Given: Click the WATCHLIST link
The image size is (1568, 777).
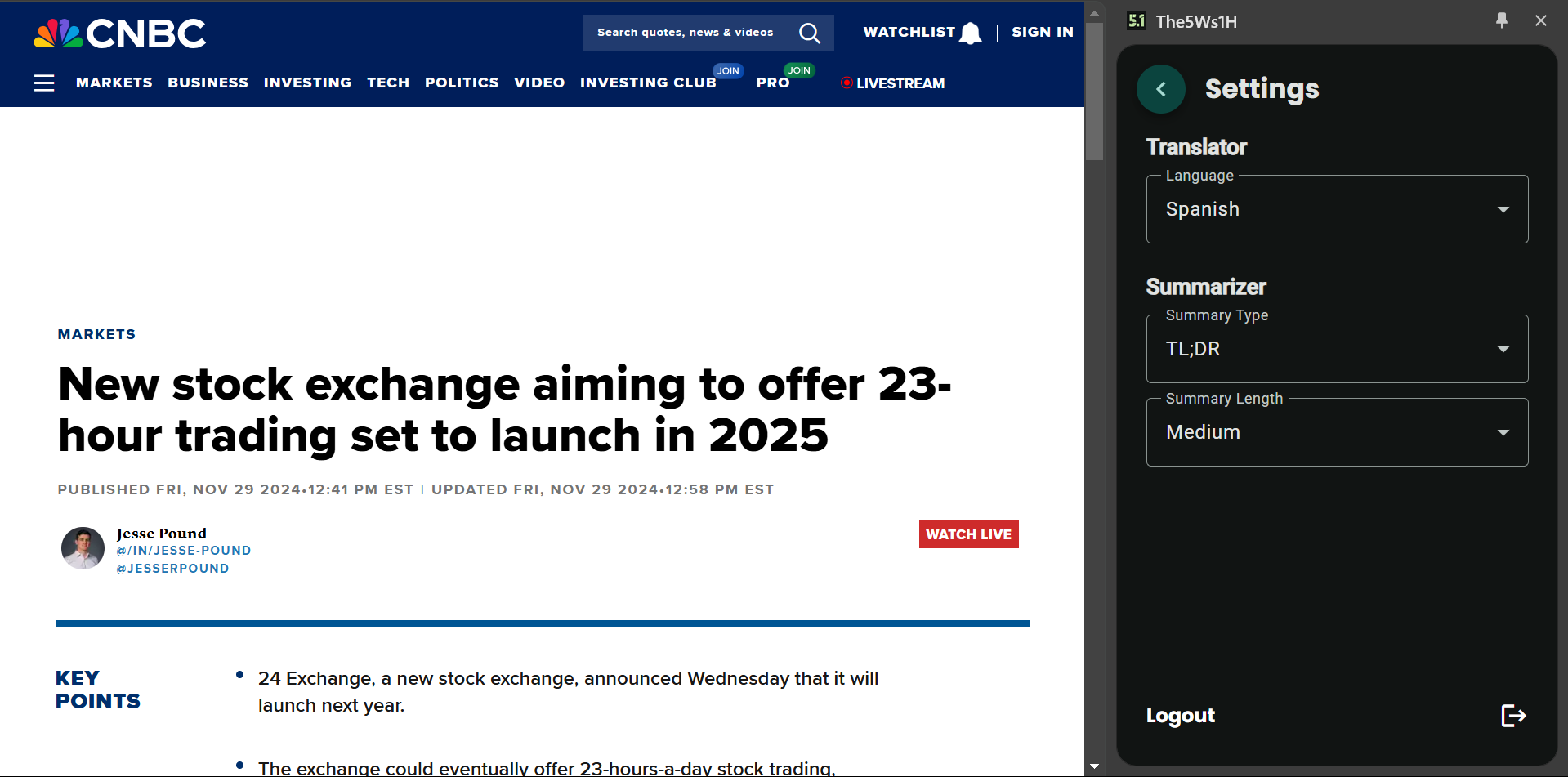Looking at the screenshot, I should click(909, 32).
